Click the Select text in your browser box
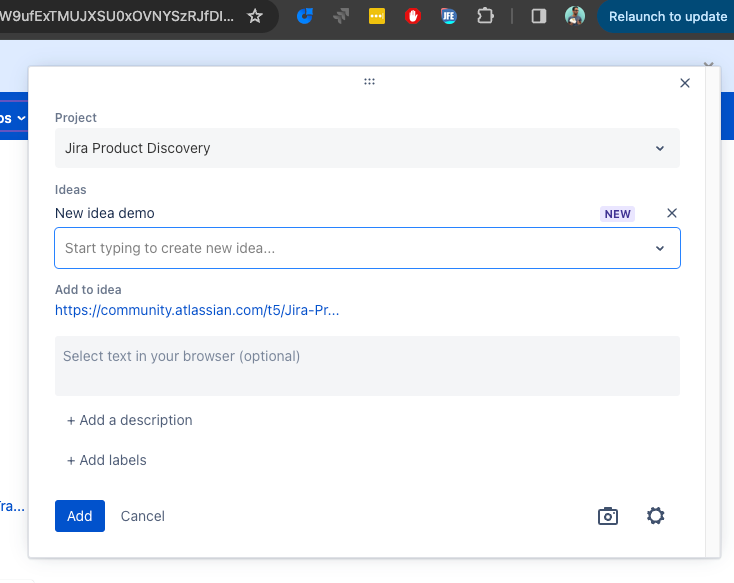The width and height of the screenshot is (734, 583). pyautogui.click(x=367, y=366)
